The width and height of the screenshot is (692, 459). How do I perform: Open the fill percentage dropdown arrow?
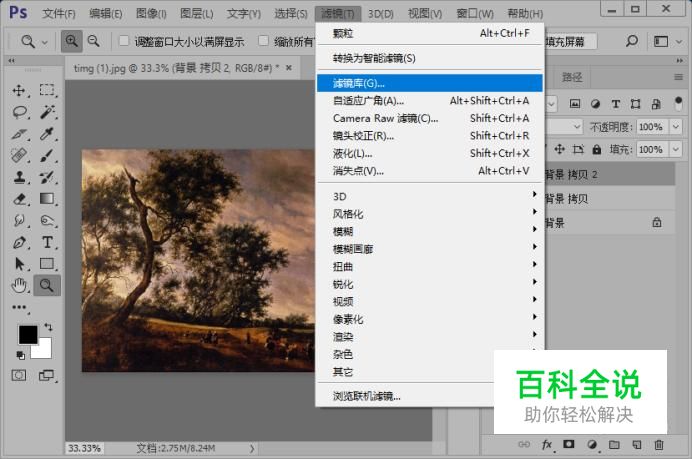point(676,149)
